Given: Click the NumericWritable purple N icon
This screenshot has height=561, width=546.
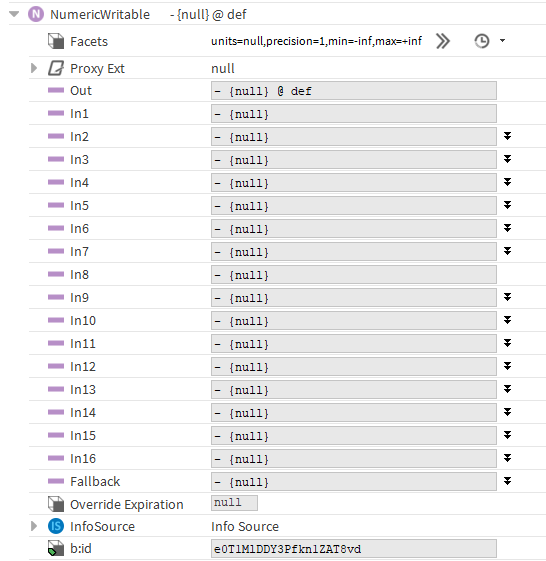Looking at the screenshot, I should click(36, 15).
